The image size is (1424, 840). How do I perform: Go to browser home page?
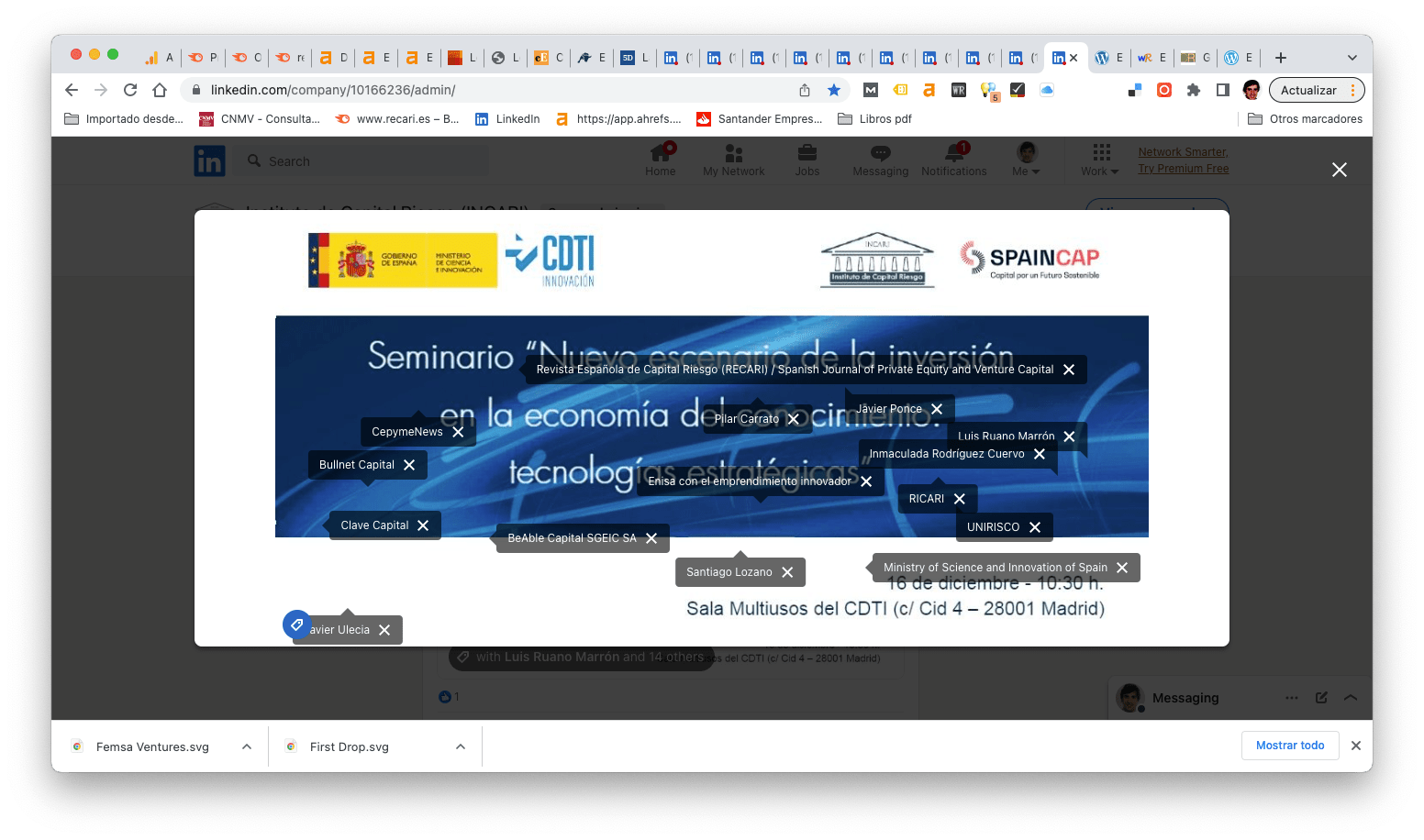coord(160,90)
